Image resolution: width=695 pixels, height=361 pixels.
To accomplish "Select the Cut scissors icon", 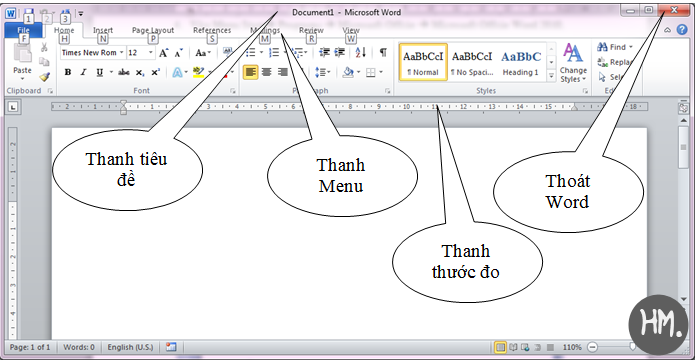I will pyautogui.click(x=44, y=47).
